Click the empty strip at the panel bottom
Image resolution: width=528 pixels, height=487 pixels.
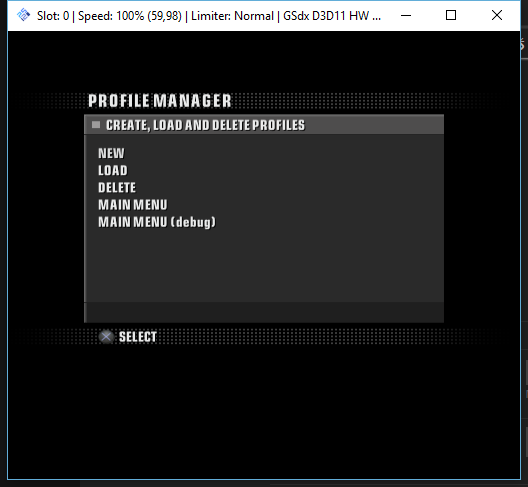pyautogui.click(x=264, y=313)
